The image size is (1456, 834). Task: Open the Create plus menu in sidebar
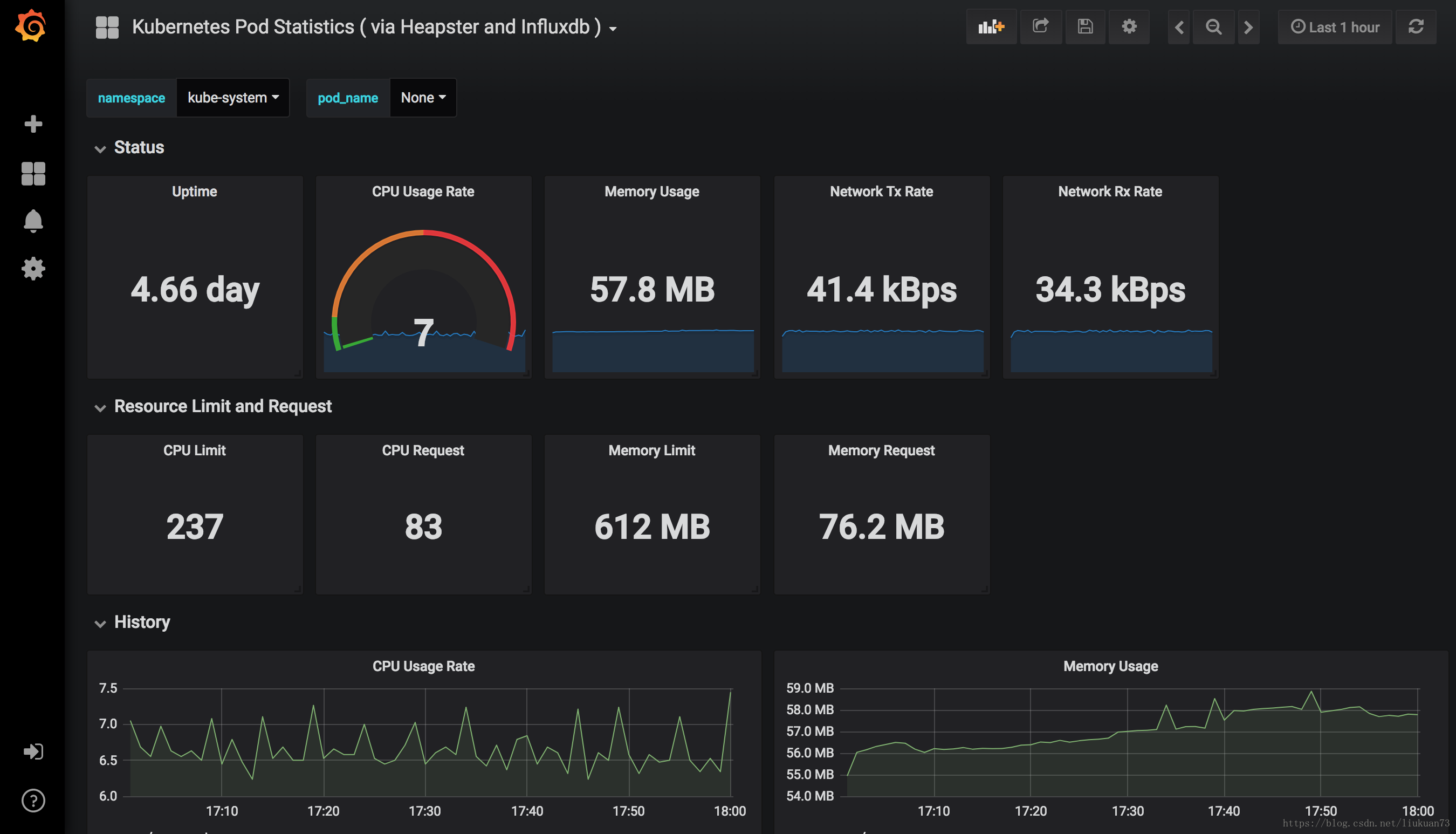tap(33, 124)
